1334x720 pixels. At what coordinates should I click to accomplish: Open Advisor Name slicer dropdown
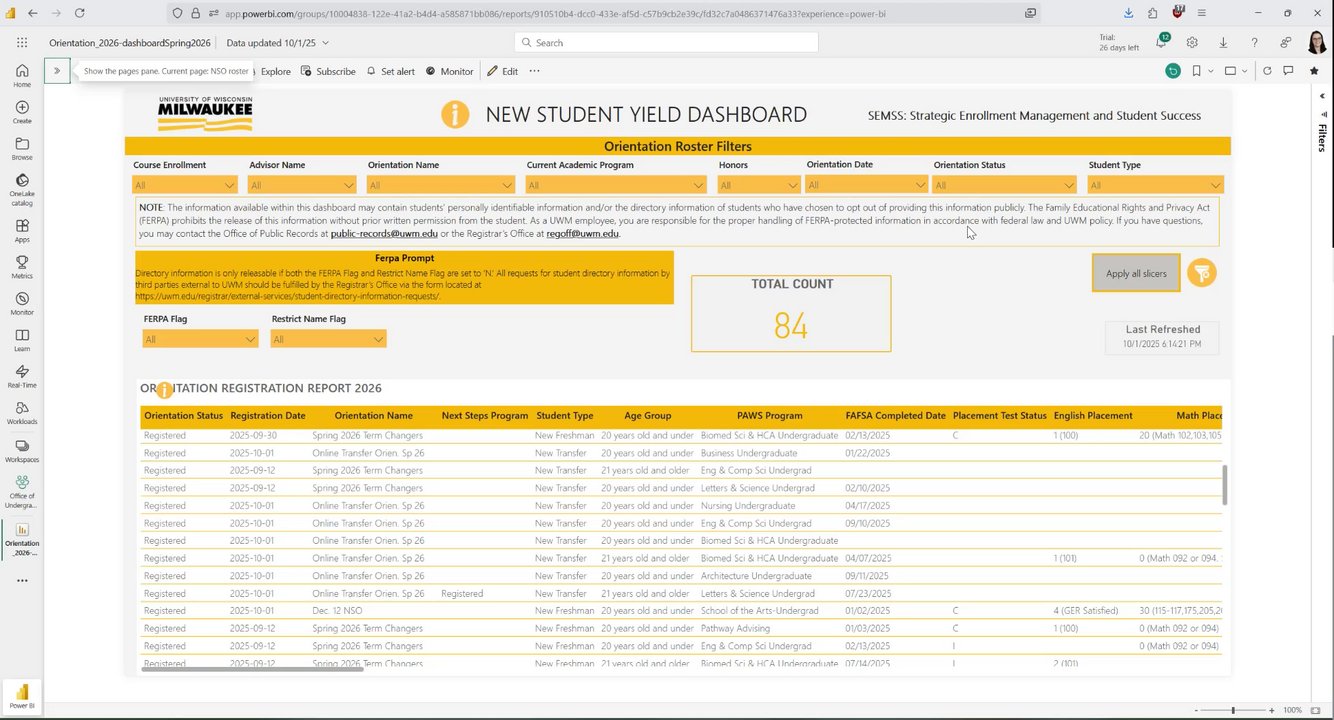click(302, 185)
